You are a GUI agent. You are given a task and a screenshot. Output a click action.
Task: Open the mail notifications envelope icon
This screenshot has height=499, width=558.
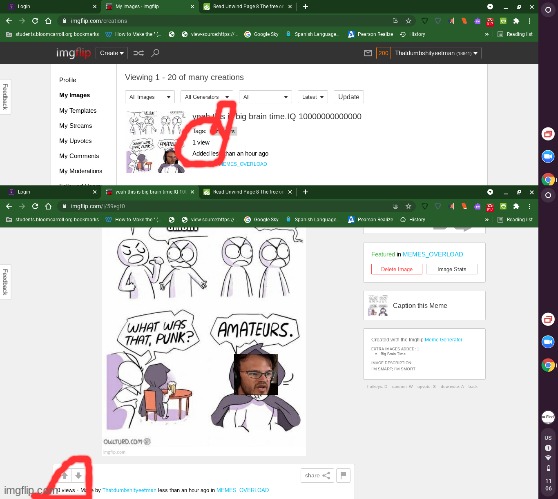pos(368,53)
